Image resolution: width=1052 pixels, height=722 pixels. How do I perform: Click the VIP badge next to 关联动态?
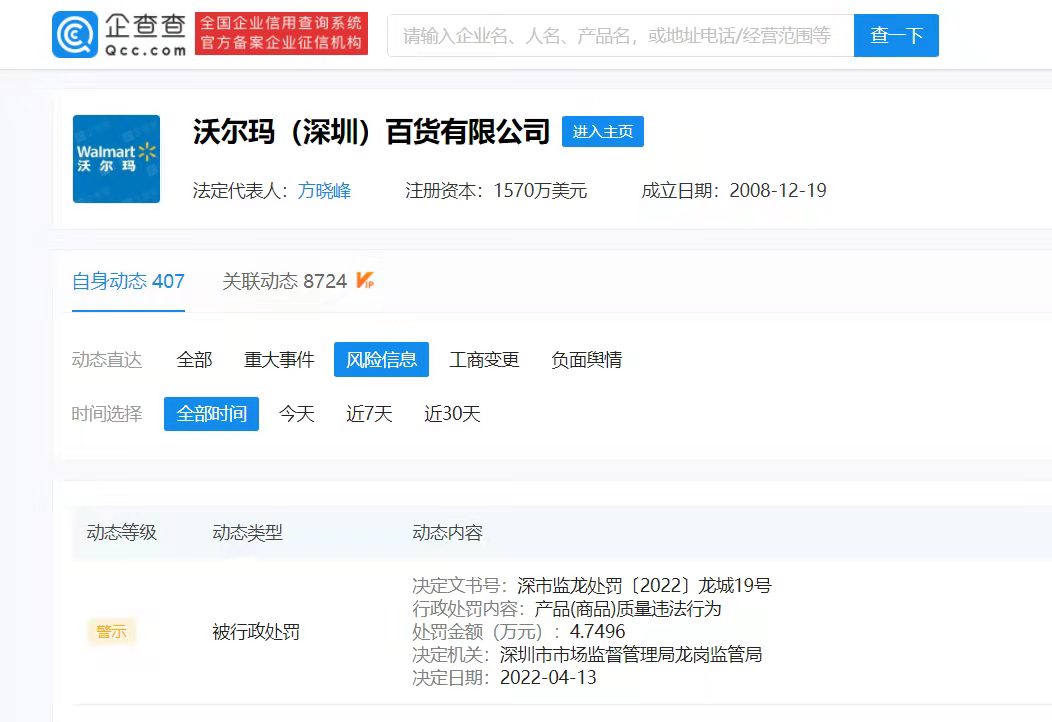(x=365, y=280)
